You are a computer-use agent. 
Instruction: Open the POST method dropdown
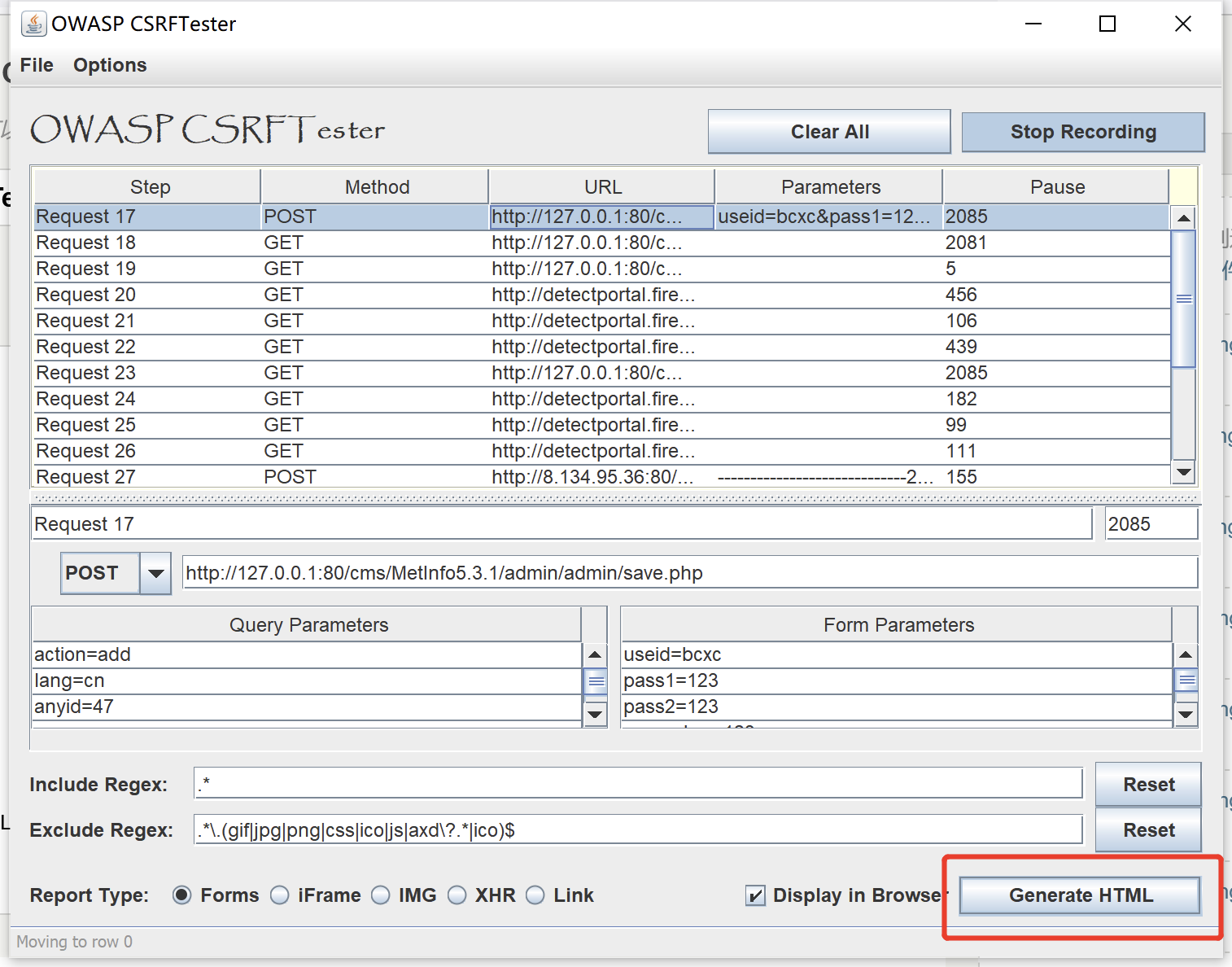(x=155, y=573)
